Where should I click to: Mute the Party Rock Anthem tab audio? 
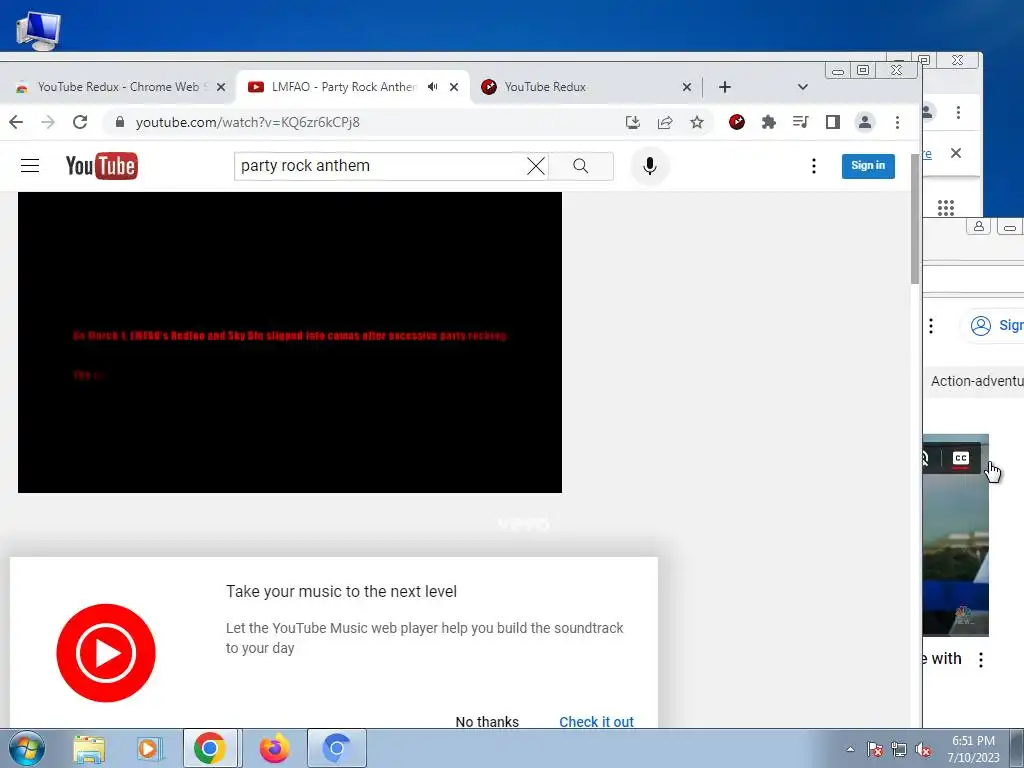point(433,87)
